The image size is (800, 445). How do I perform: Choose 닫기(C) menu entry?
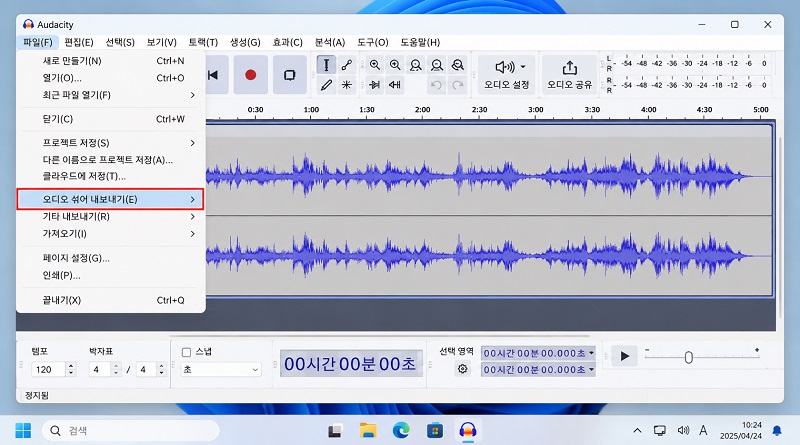(111, 119)
